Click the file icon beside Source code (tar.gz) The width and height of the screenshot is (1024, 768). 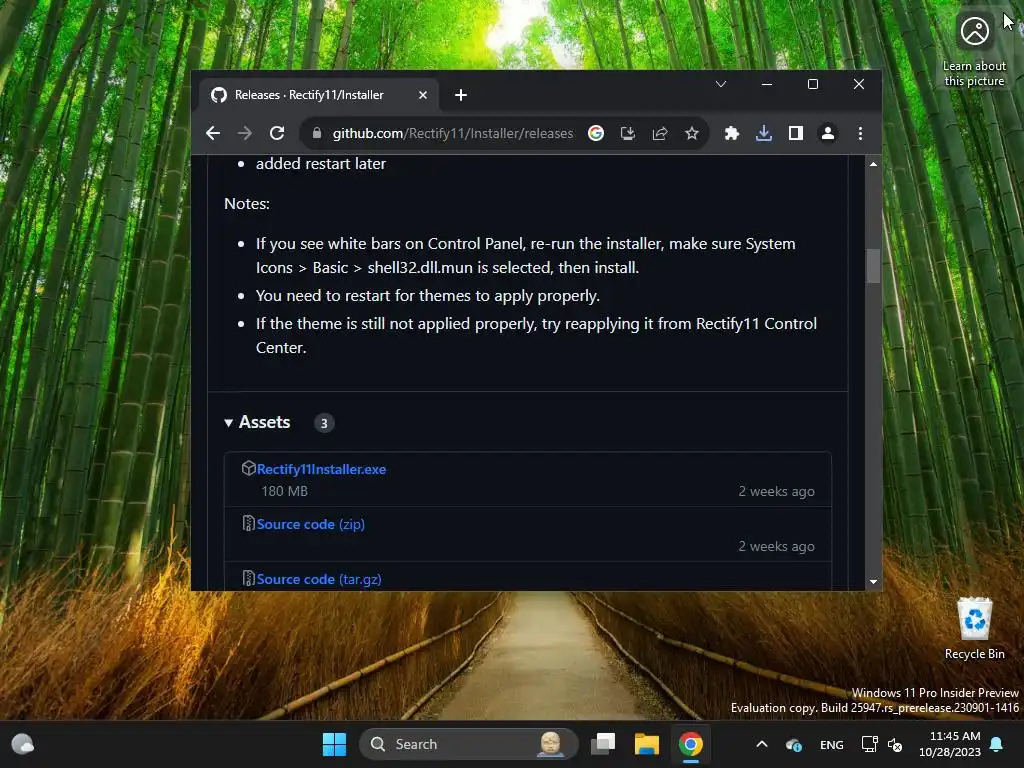pos(248,578)
